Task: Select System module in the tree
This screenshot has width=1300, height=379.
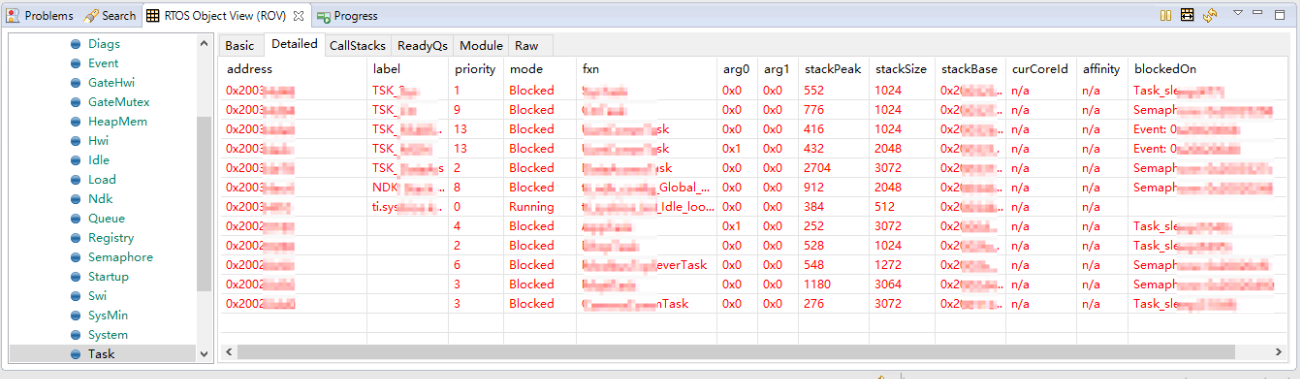Action: pos(108,335)
